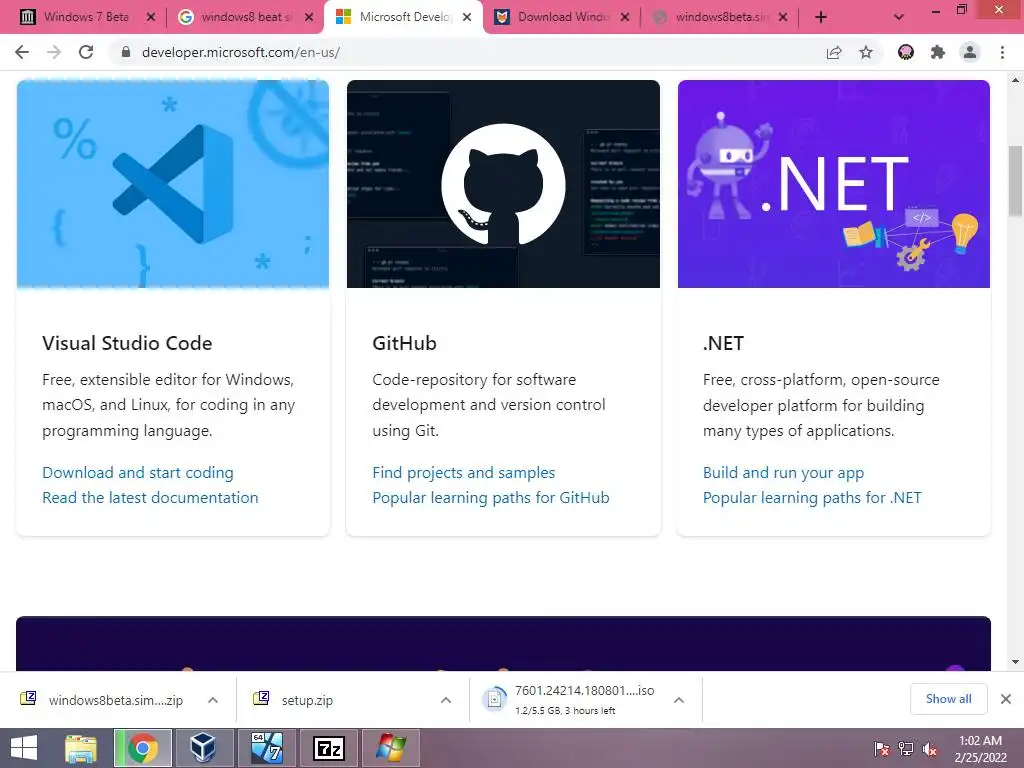Click the Chrome taskbar icon
The width and height of the screenshot is (1024, 768).
(142, 748)
